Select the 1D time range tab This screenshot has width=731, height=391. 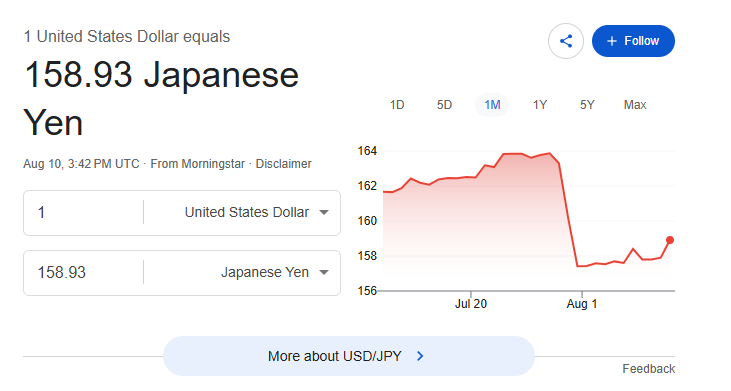point(397,105)
